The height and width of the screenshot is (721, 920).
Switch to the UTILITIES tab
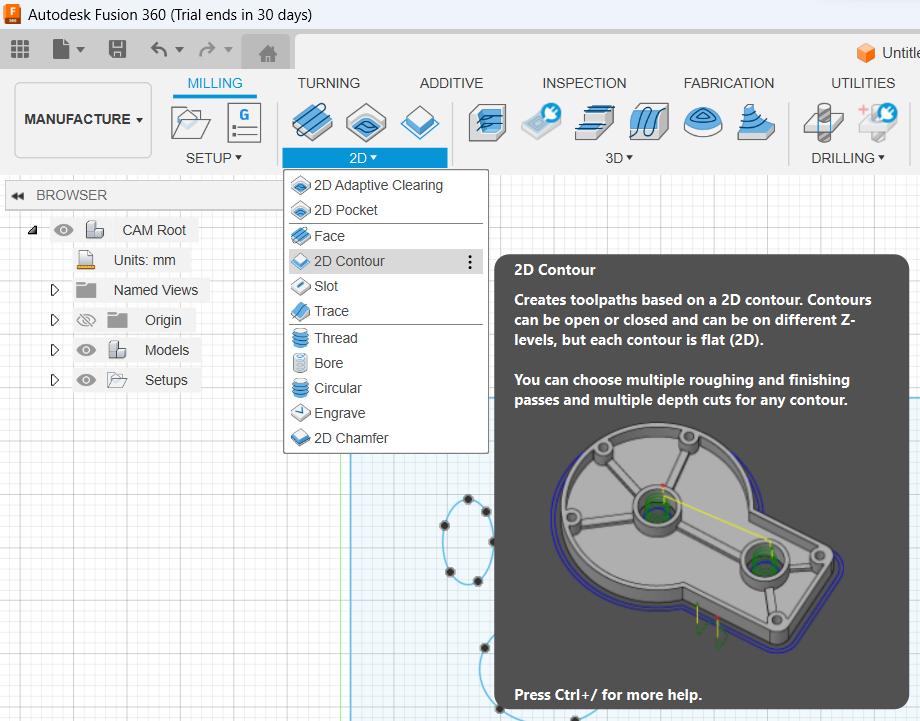tap(863, 83)
